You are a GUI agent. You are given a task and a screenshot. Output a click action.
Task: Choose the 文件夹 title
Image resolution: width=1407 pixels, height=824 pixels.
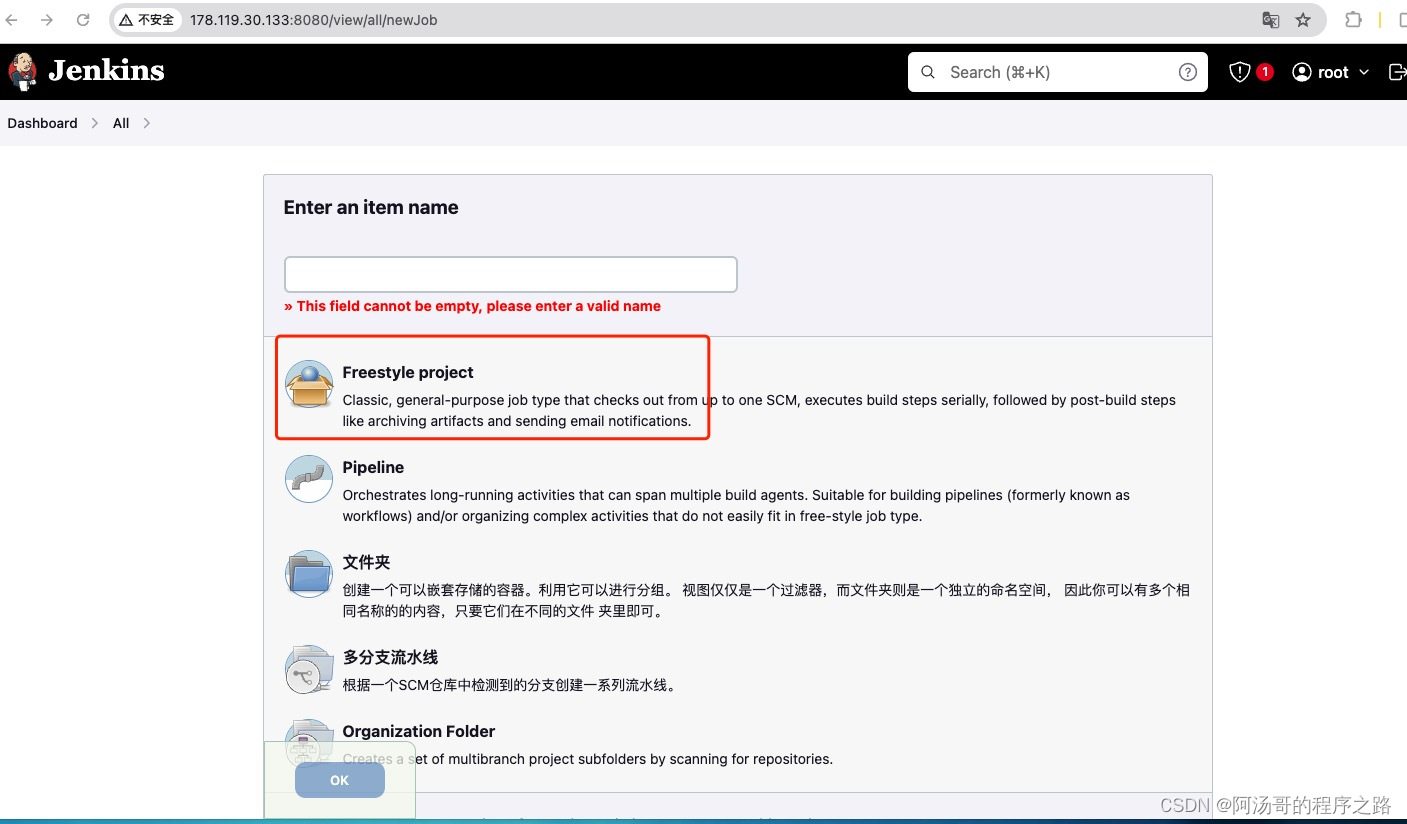pyautogui.click(x=366, y=562)
